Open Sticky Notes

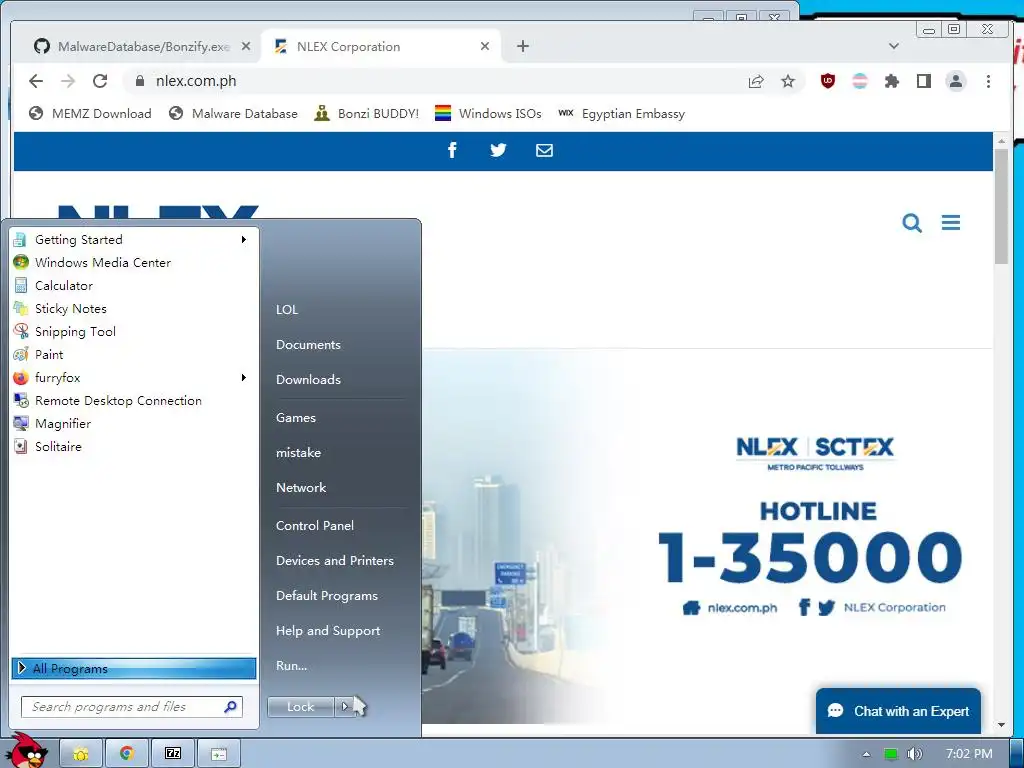coord(134,308)
